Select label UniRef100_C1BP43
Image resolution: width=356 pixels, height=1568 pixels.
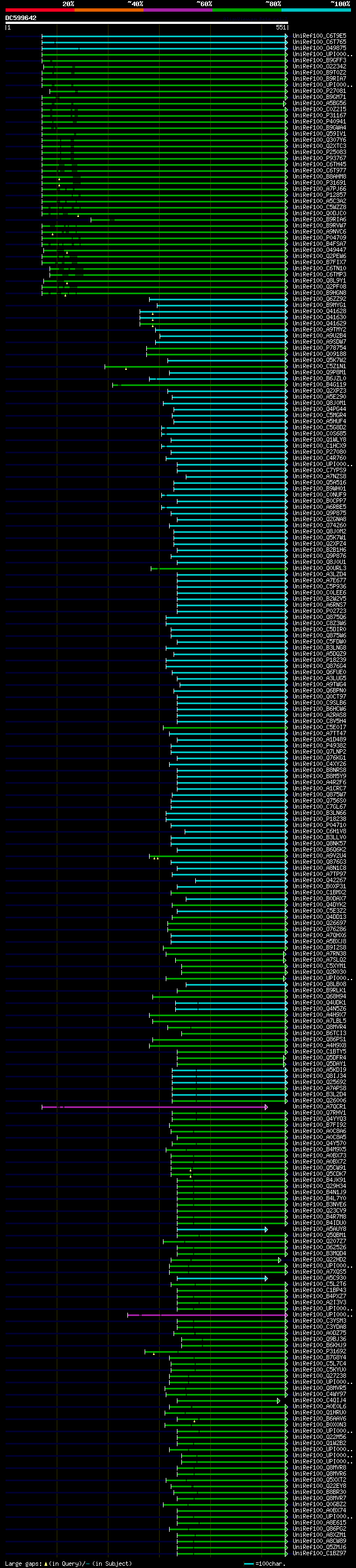coord(319,1290)
